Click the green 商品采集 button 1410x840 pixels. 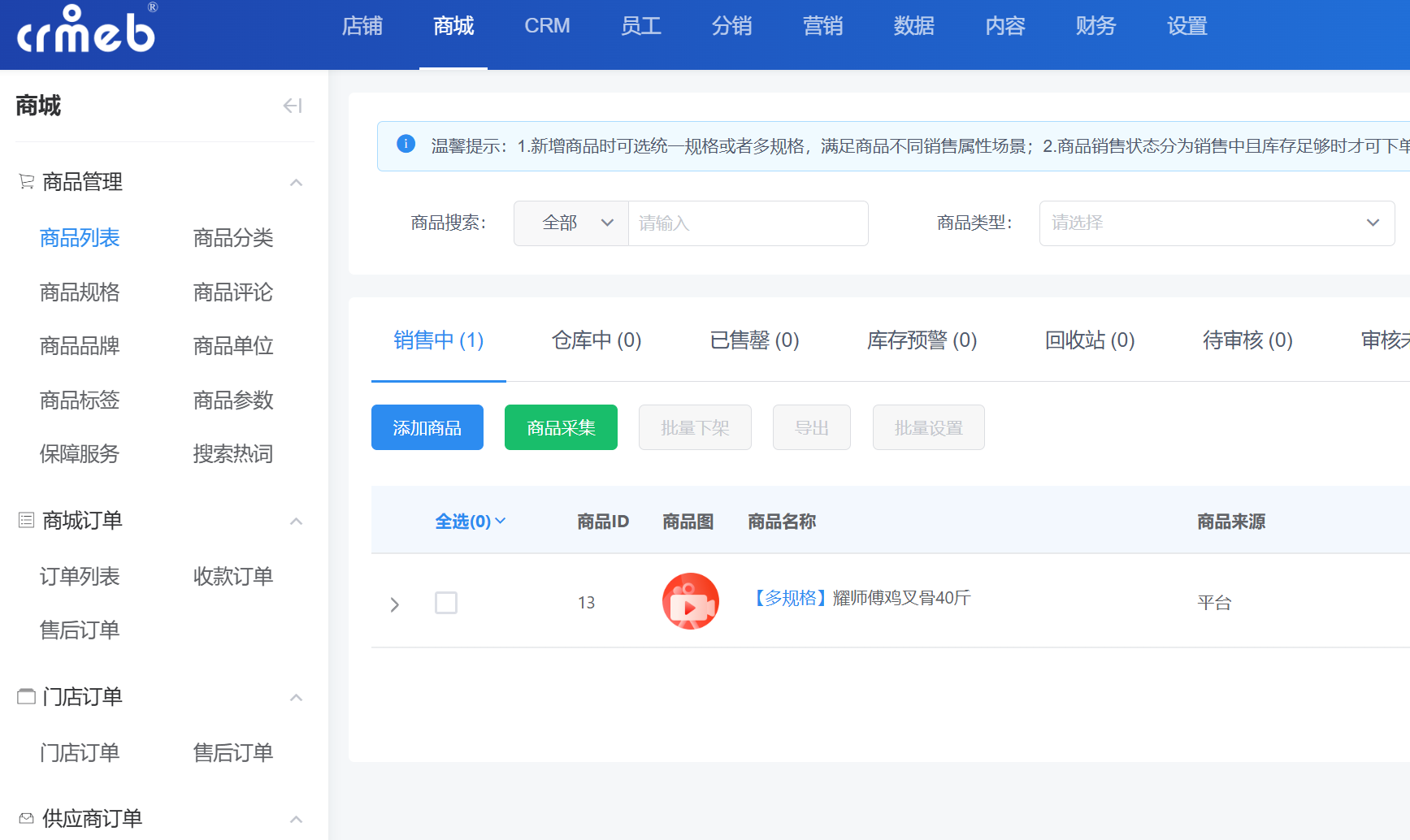[x=561, y=427]
